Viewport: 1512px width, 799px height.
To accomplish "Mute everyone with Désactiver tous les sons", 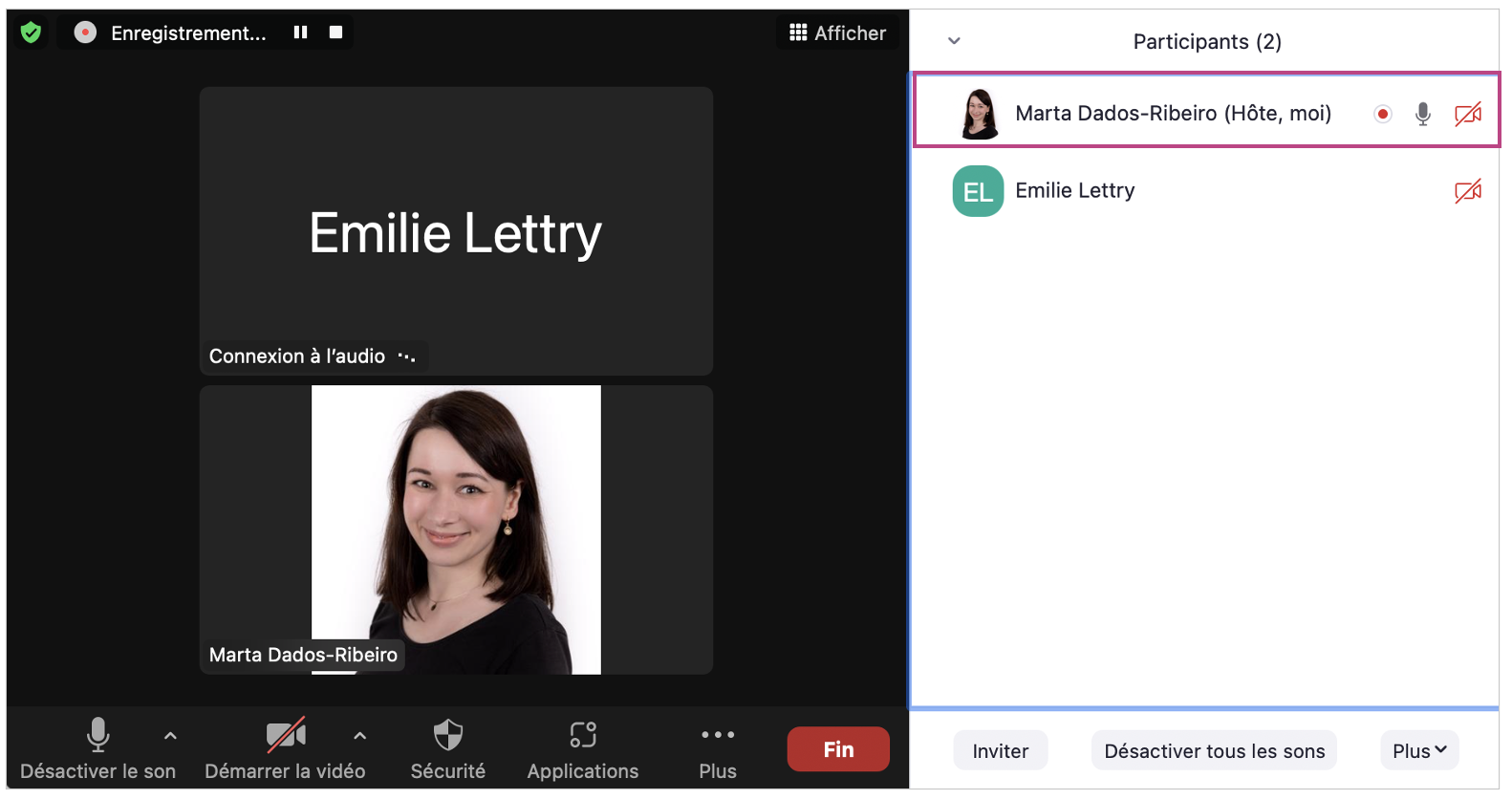I will (x=1214, y=751).
